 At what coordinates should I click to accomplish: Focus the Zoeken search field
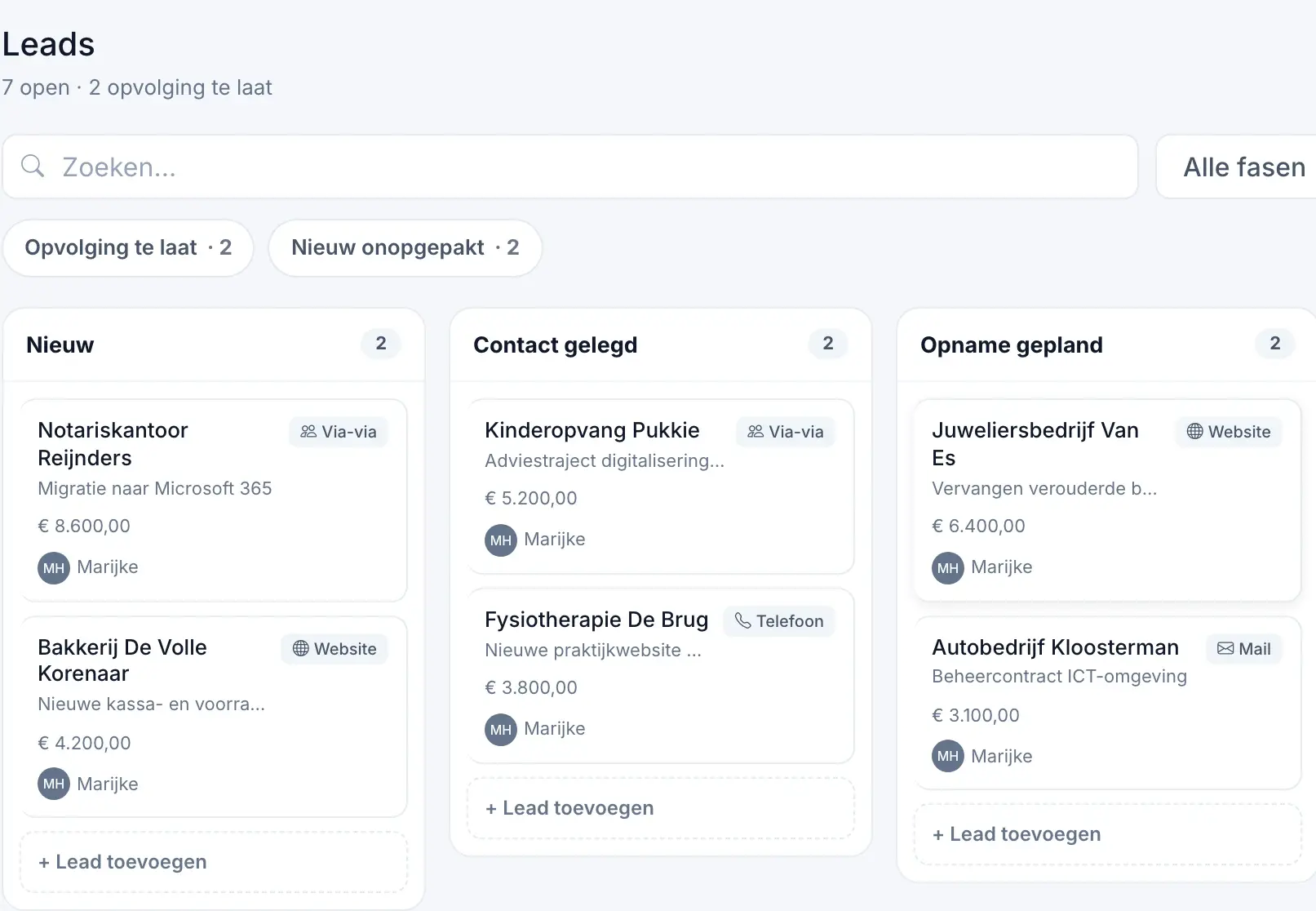pos(570,167)
